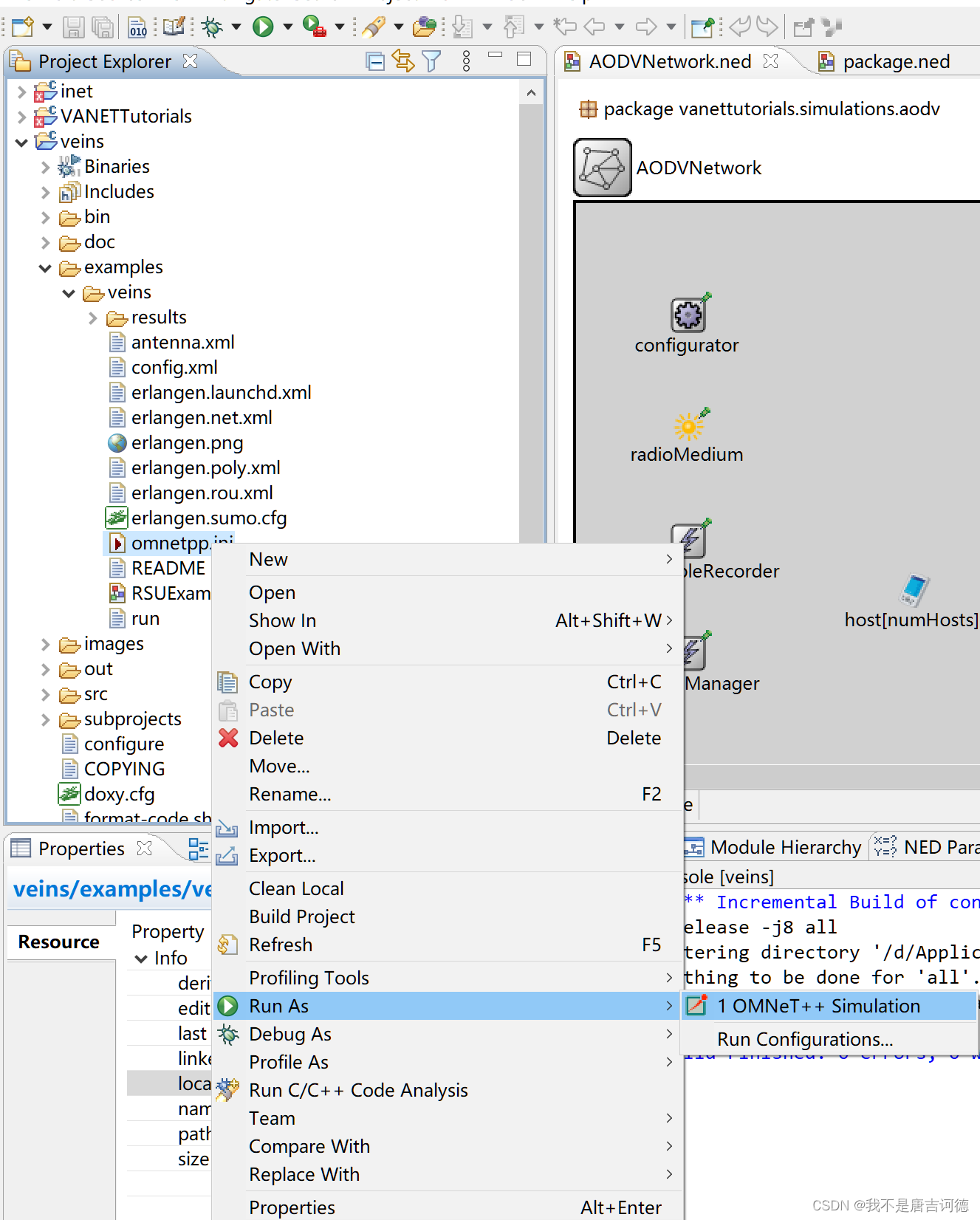Click Build Project in context menu
Viewport: 980px width, 1220px height.
pos(448,916)
